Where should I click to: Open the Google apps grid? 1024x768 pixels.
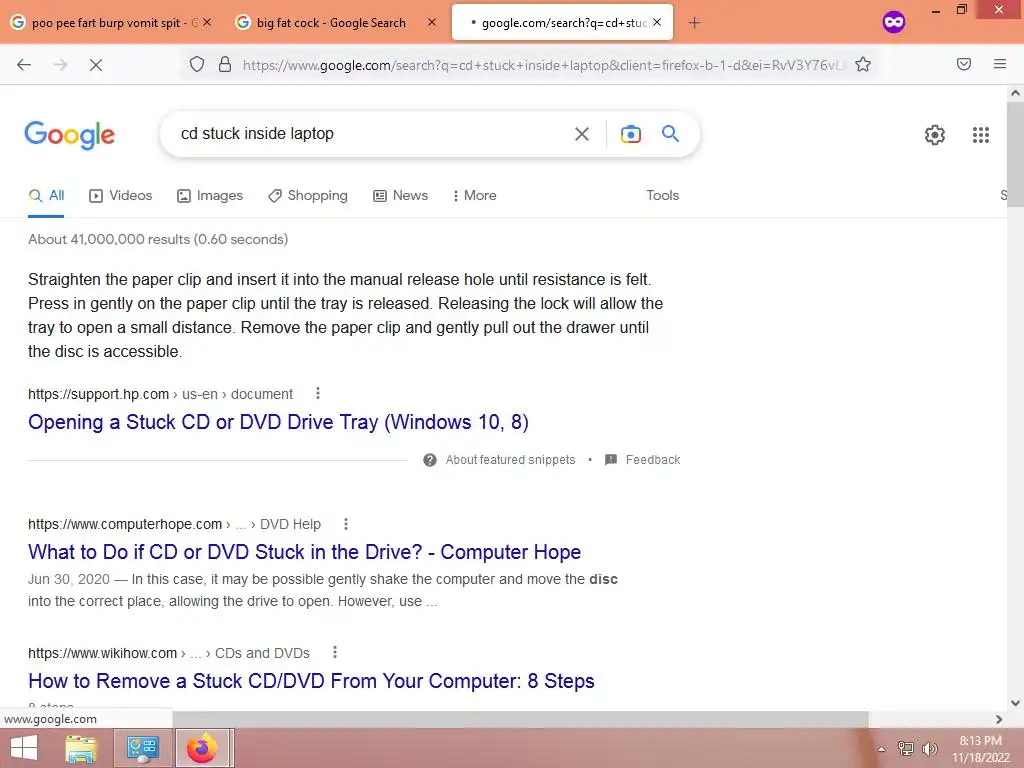pyautogui.click(x=980, y=135)
